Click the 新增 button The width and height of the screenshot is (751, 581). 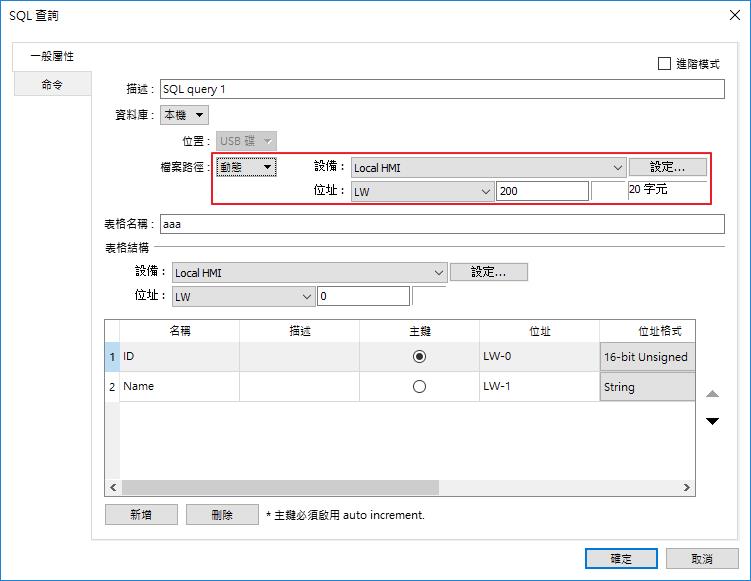141,515
